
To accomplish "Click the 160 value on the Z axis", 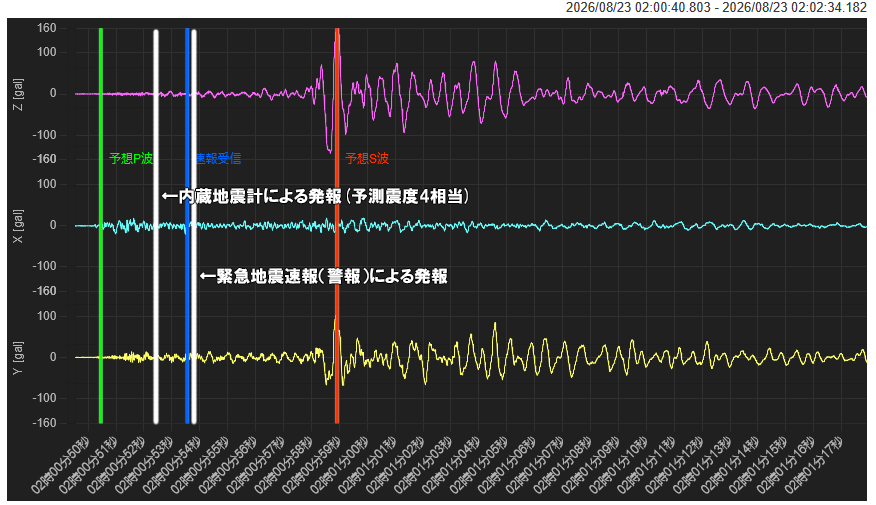I will point(47,28).
